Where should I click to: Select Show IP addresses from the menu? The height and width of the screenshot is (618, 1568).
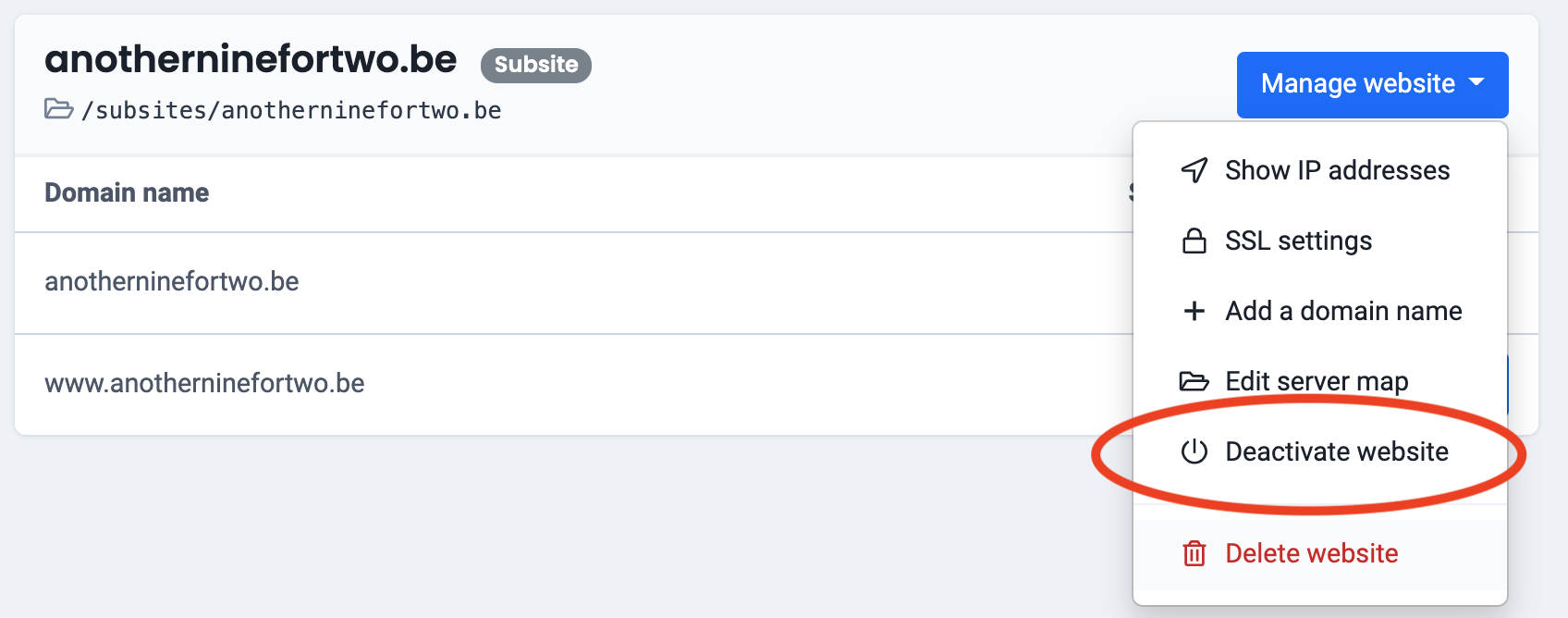pyautogui.click(x=1337, y=170)
